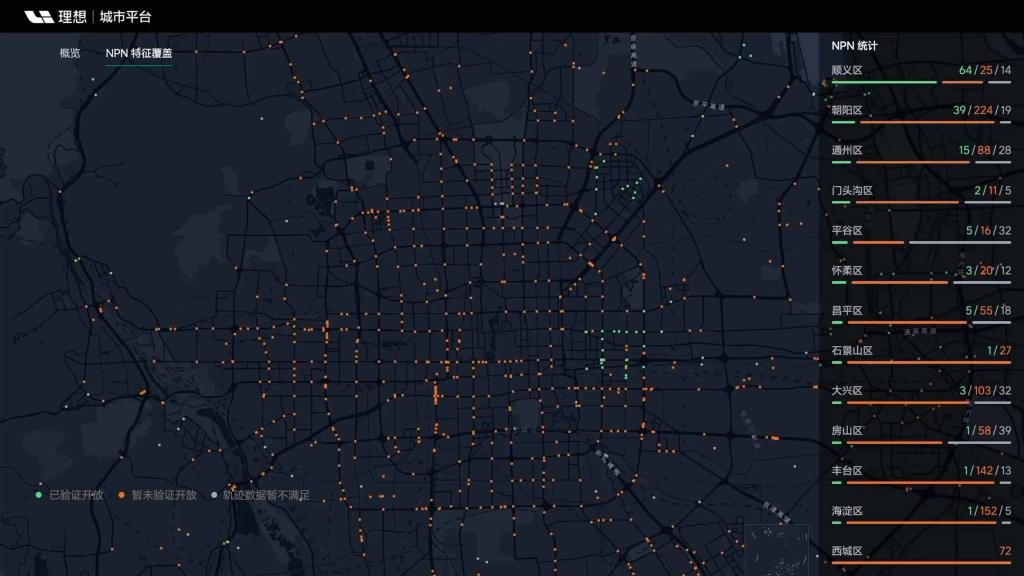Click the gray 轨迹数据暂不满足 legend dot
1024x576 pixels.
(213, 495)
